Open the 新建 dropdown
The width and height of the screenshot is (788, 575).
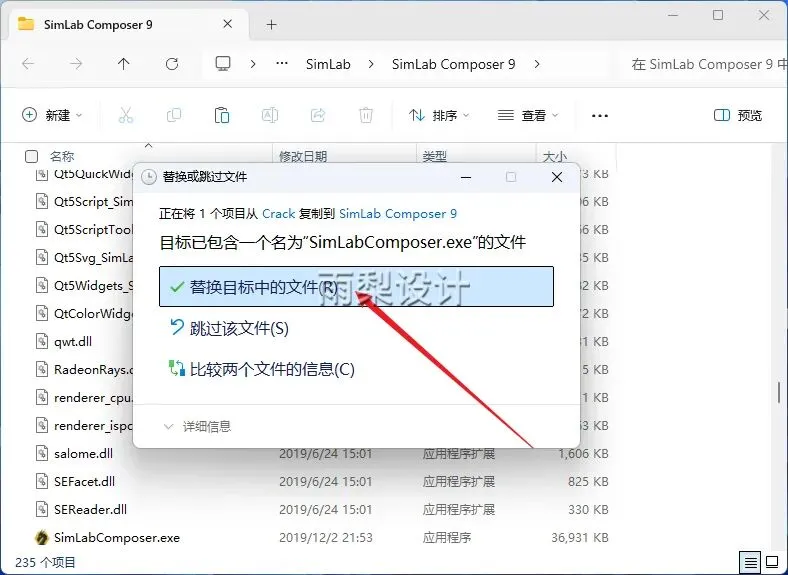(52, 116)
